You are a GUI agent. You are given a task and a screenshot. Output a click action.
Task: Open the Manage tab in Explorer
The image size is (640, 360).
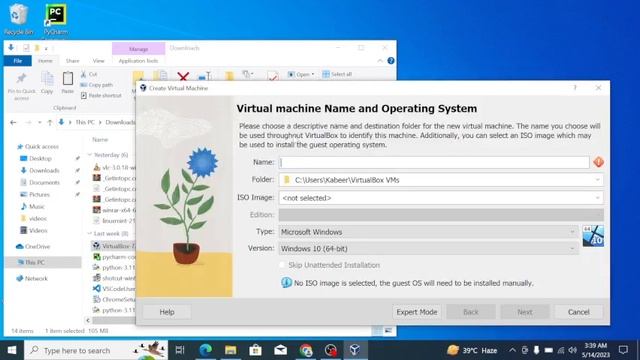click(x=138, y=49)
